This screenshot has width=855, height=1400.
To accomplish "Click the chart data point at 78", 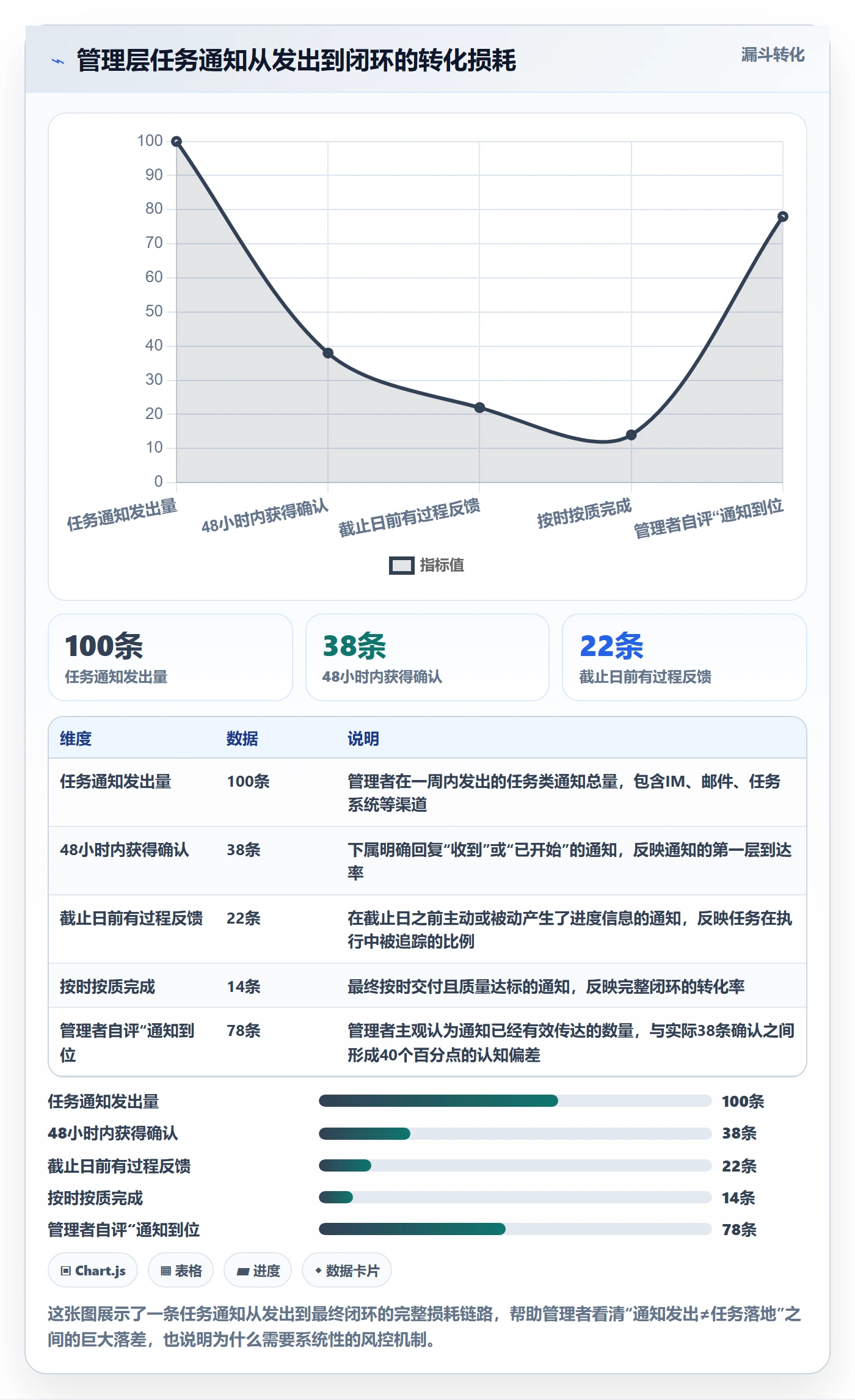I will click(782, 216).
